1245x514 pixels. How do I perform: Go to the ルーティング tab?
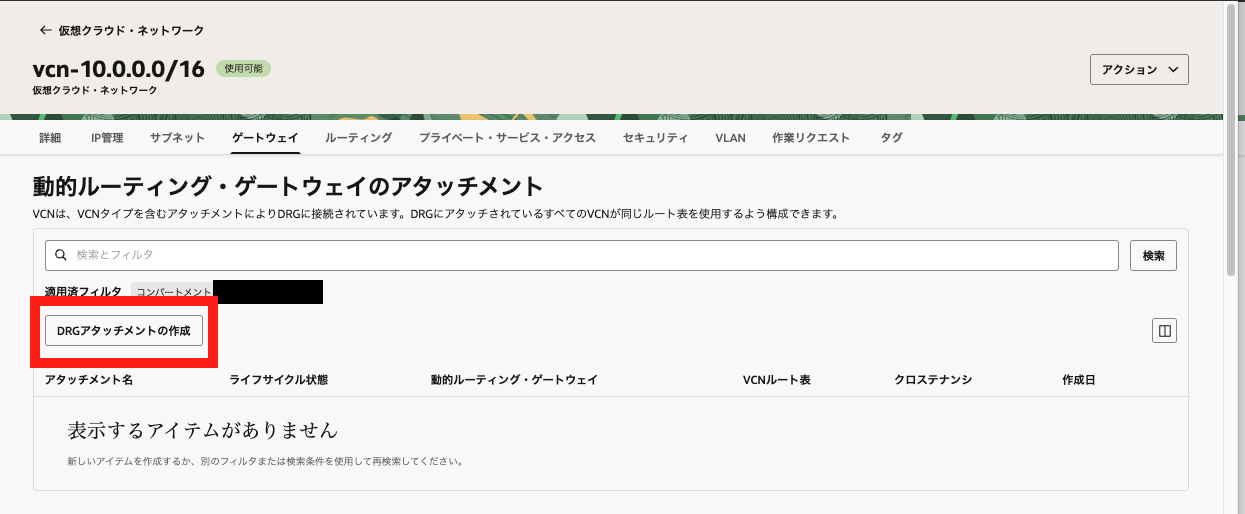coord(358,138)
